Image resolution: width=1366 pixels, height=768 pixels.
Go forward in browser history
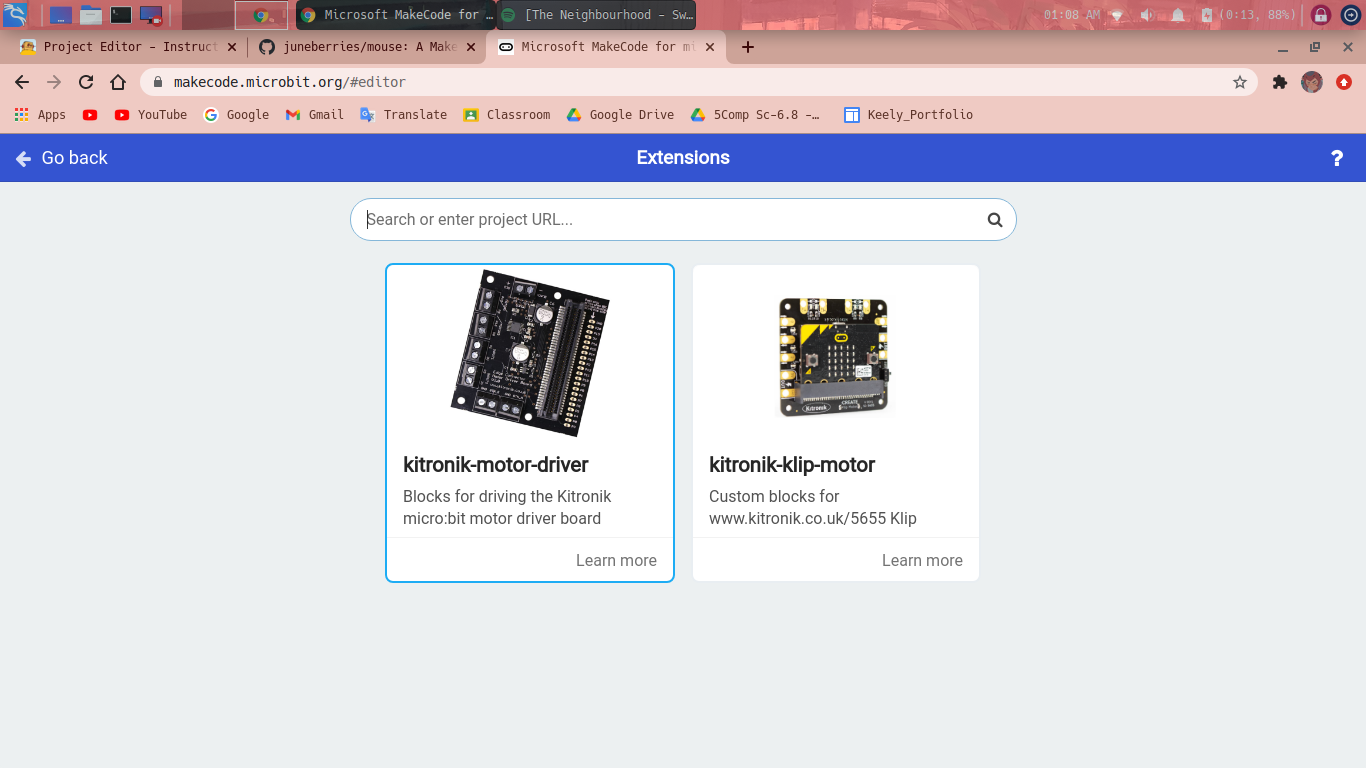54,82
